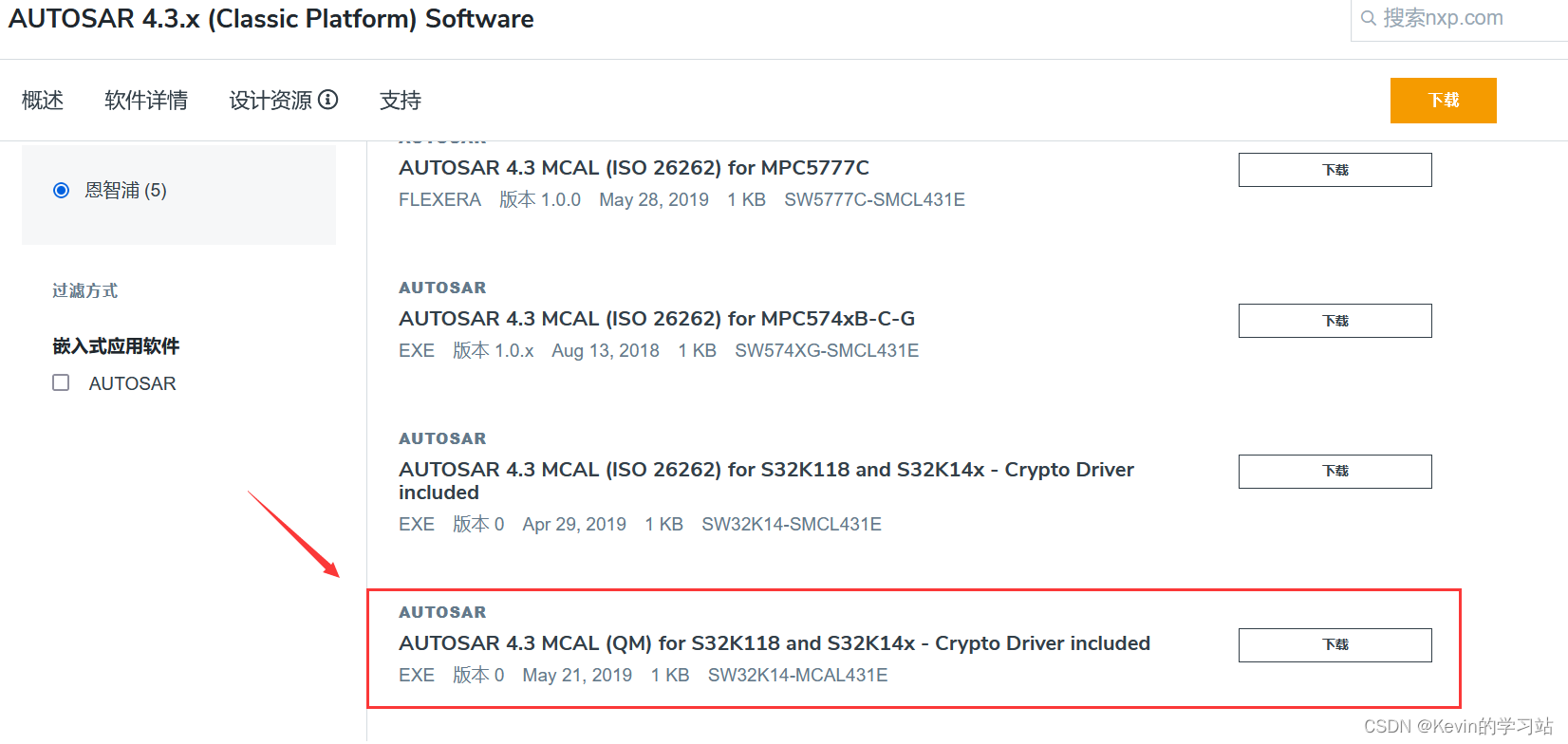The width and height of the screenshot is (1568, 744).
Task: Open the QM S32K118 and S32K14x title
Action: pyautogui.click(x=775, y=643)
